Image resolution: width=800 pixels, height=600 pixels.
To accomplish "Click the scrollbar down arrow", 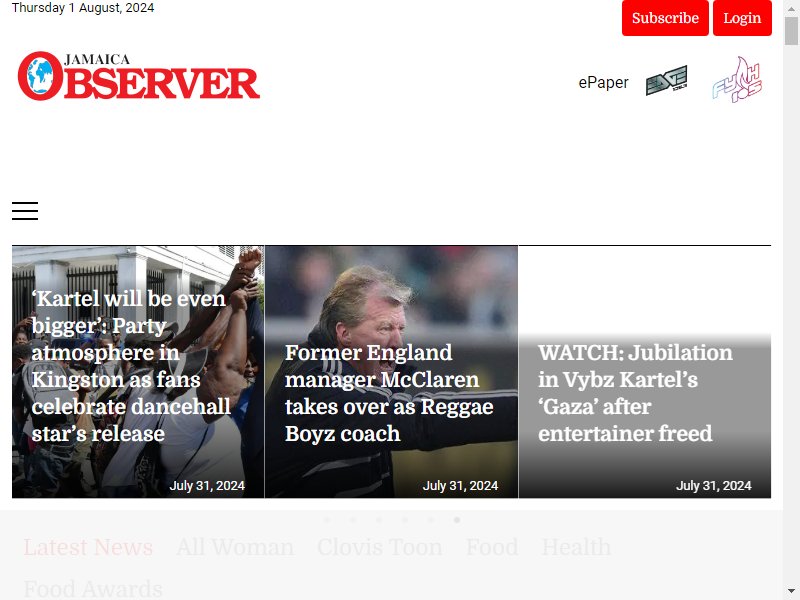I will tap(791, 592).
